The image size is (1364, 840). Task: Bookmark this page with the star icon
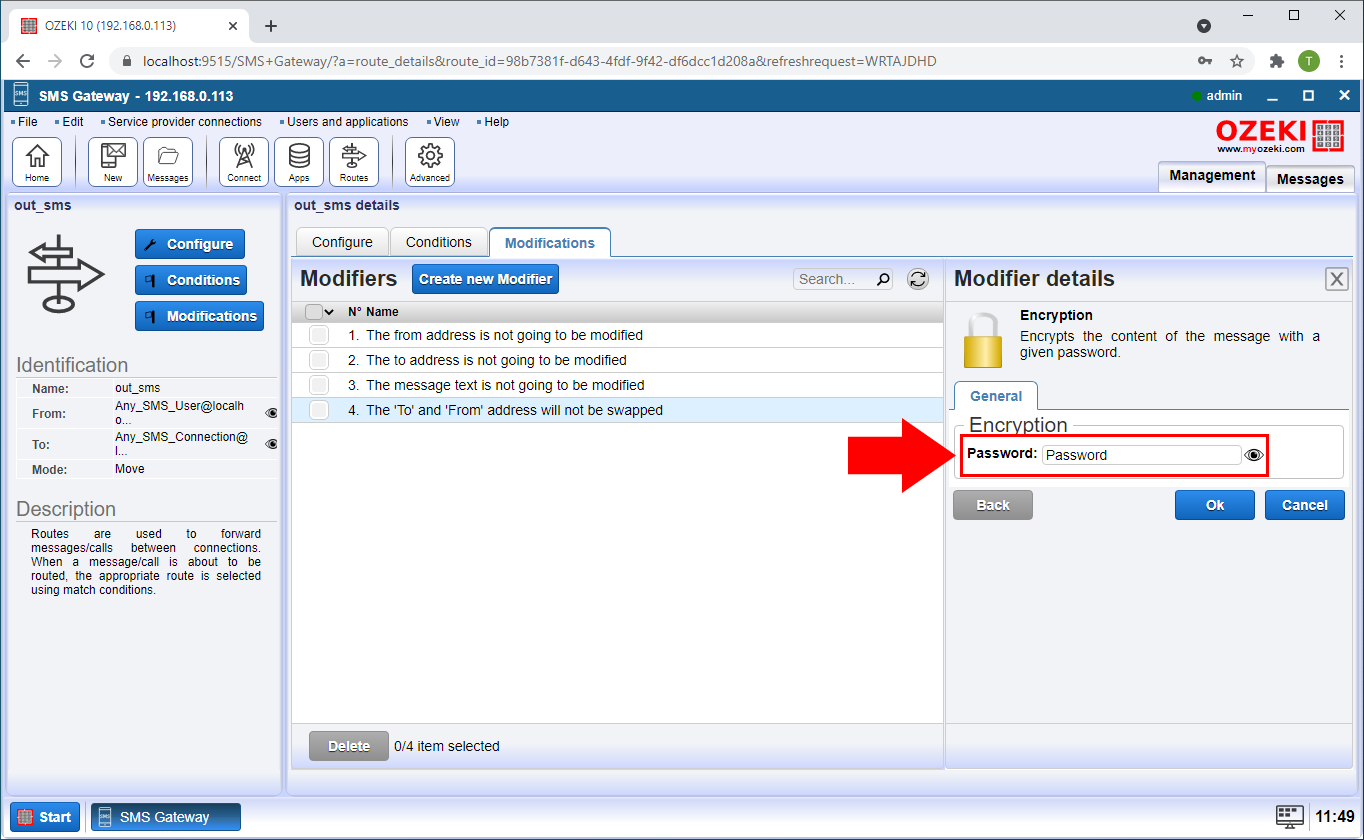pos(1237,61)
